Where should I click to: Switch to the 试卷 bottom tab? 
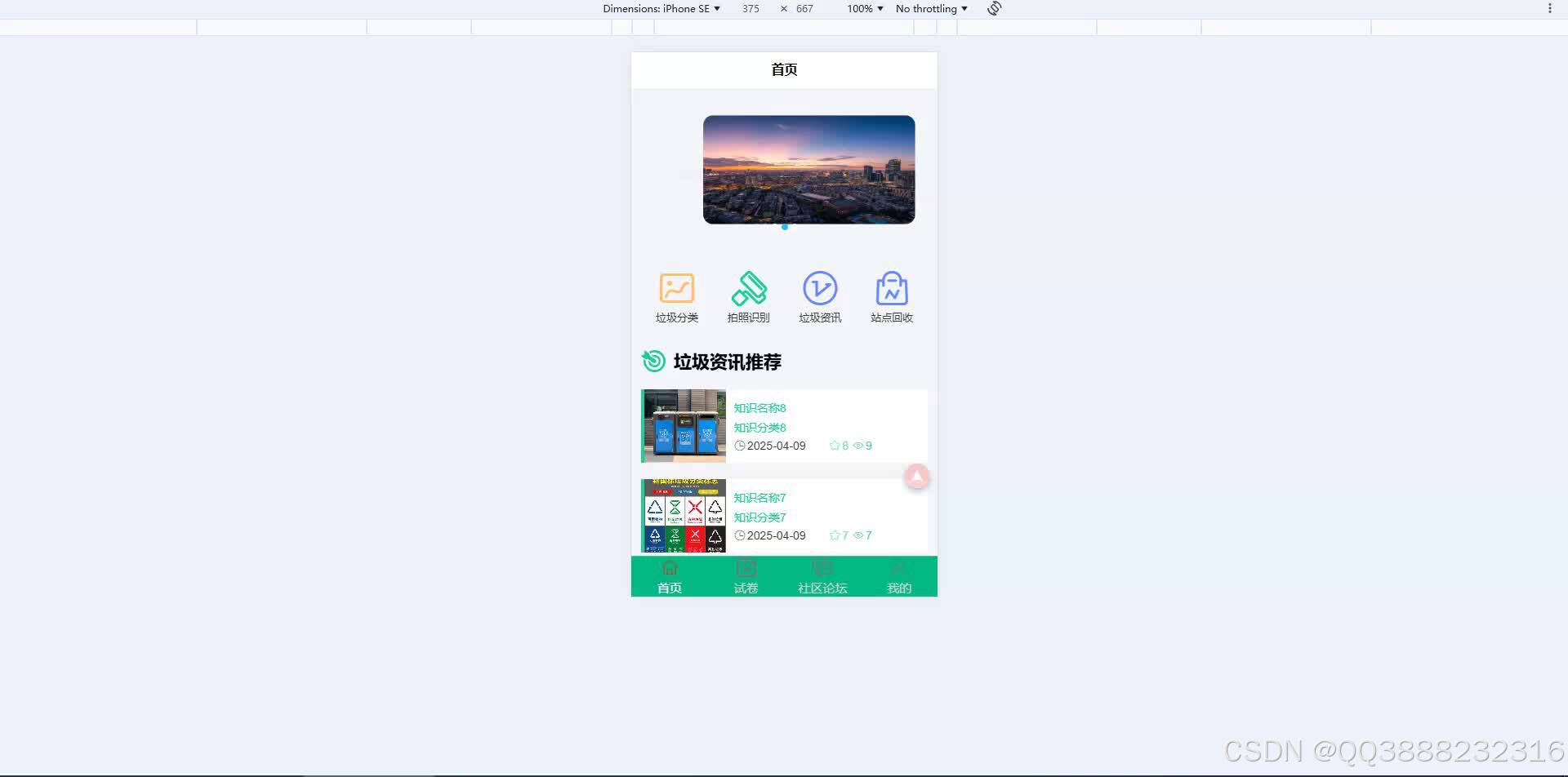746,576
